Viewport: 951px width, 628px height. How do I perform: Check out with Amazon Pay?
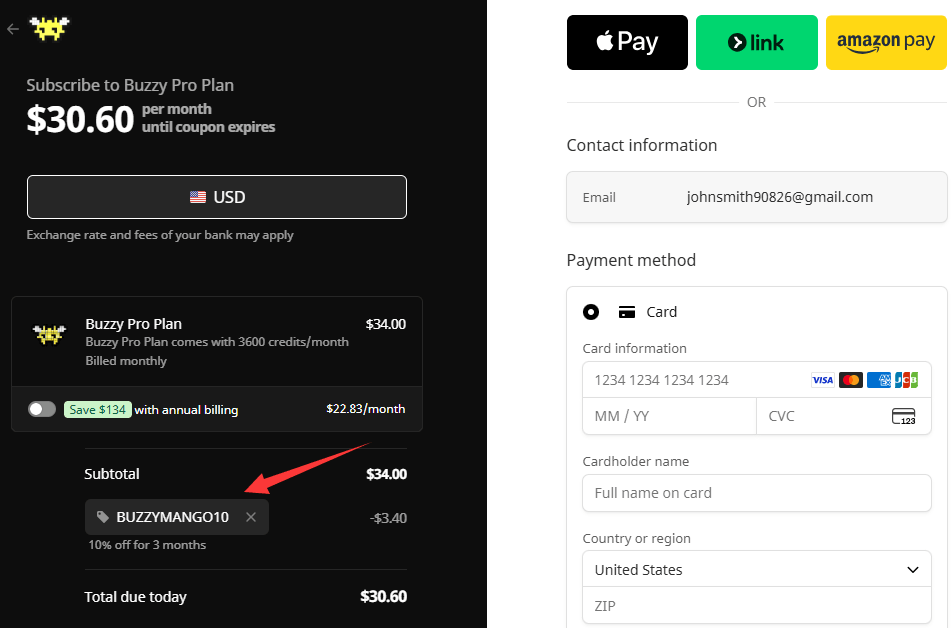coord(886,42)
